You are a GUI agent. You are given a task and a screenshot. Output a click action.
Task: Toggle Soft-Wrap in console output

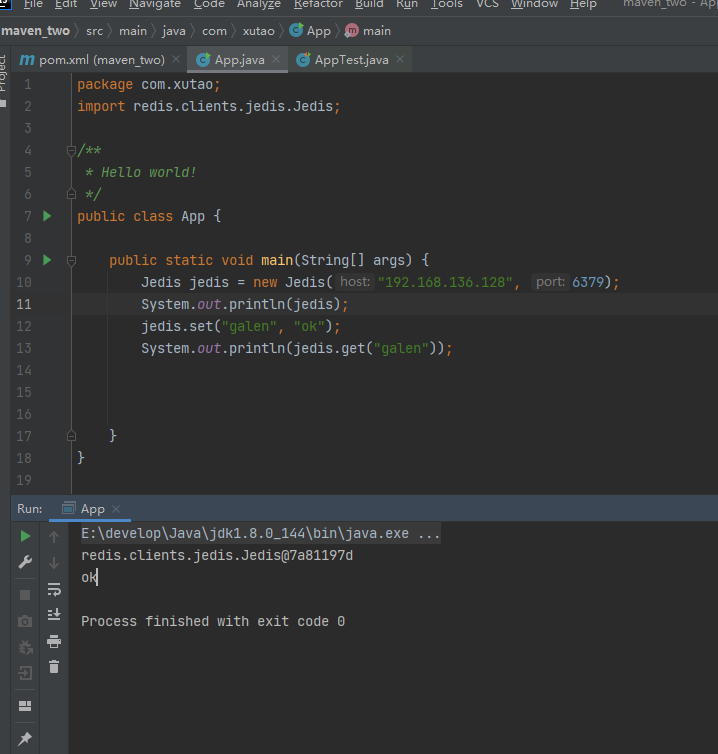54,589
